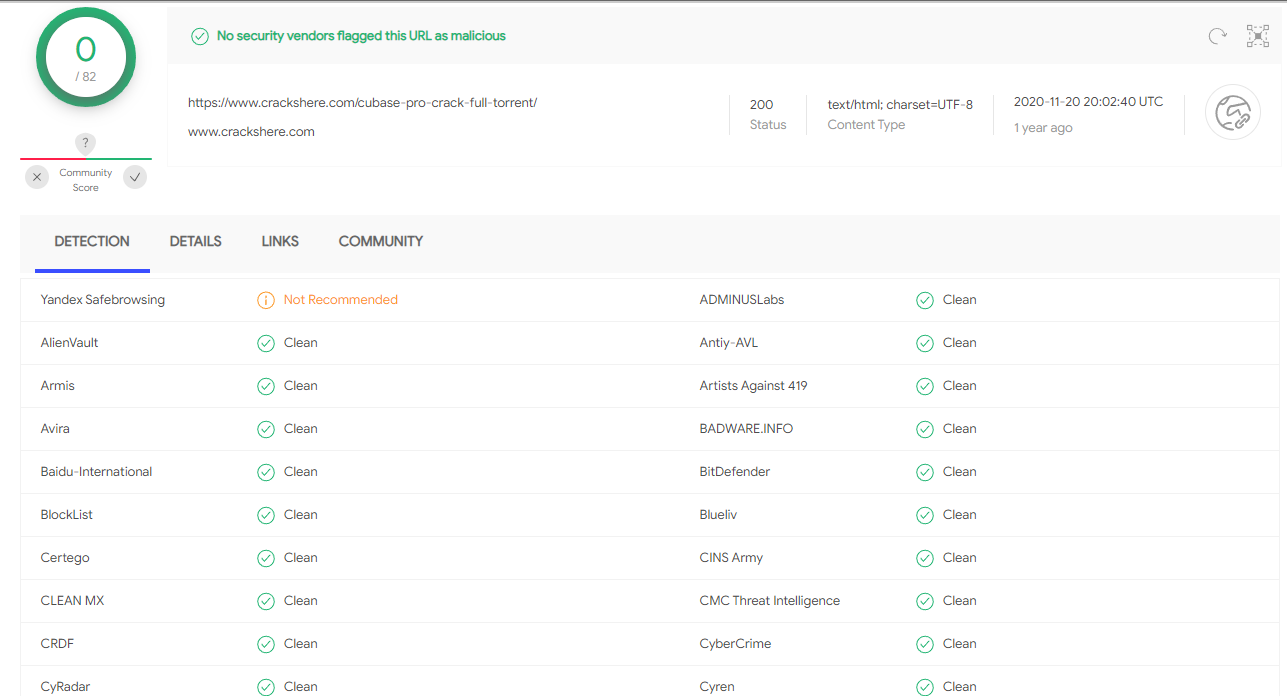1287x696 pixels.
Task: Click the 200 status value
Action: 761,104
